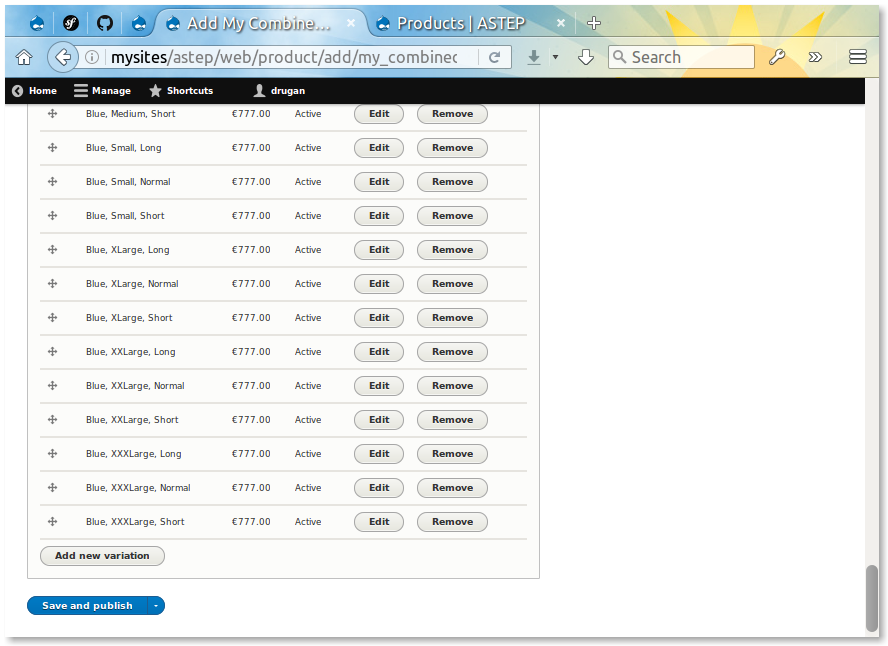Image resolution: width=888 pixels, height=646 pixels.
Task: Close the Add My Combine... tab
Action: (x=351, y=23)
